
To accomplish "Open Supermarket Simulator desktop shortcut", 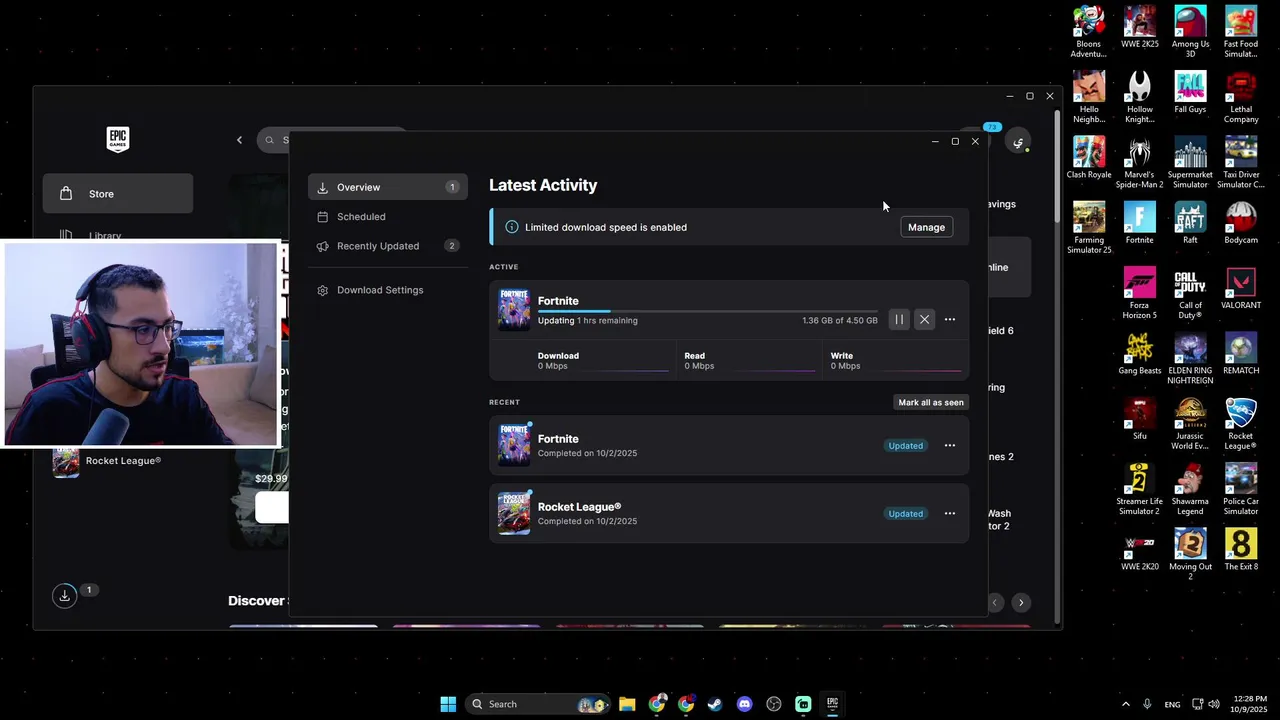I will pos(1190,162).
